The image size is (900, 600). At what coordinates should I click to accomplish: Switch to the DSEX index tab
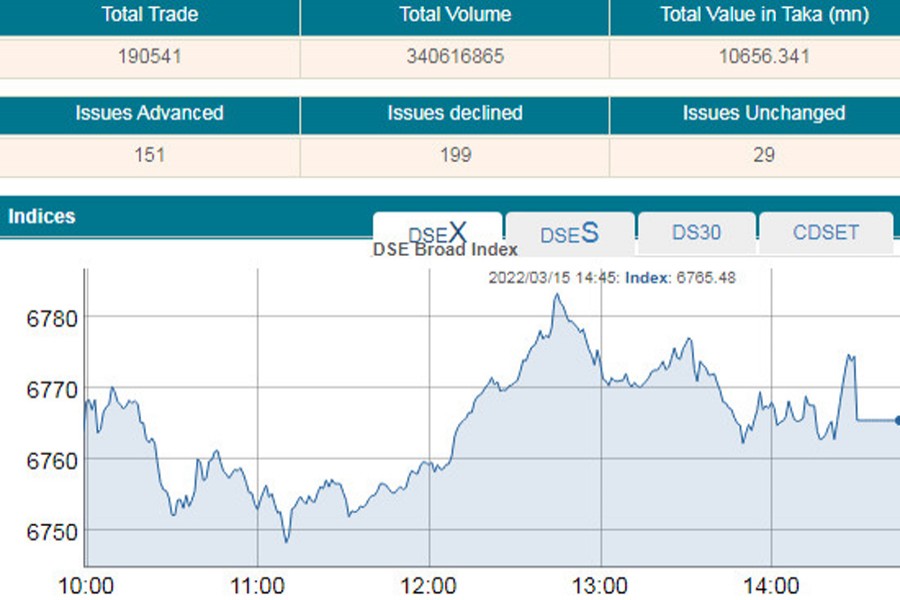[x=437, y=233]
